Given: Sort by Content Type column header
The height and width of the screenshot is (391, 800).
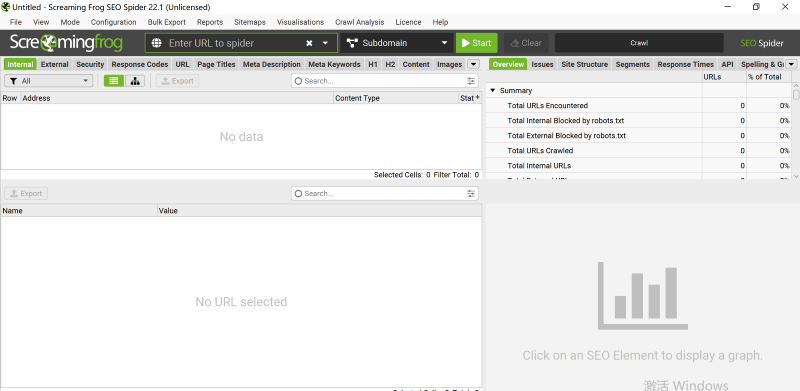Looking at the screenshot, I should [396, 98].
